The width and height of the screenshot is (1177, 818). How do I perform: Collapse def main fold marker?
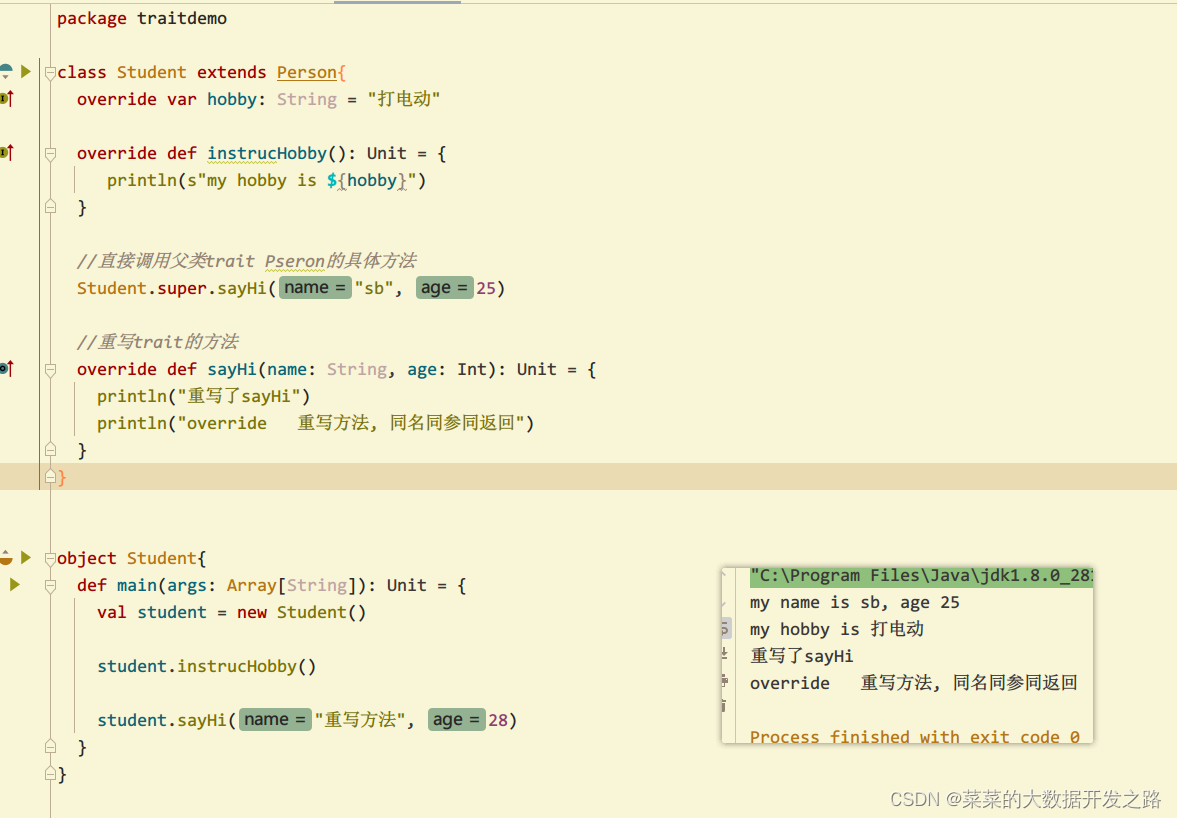(x=50, y=586)
